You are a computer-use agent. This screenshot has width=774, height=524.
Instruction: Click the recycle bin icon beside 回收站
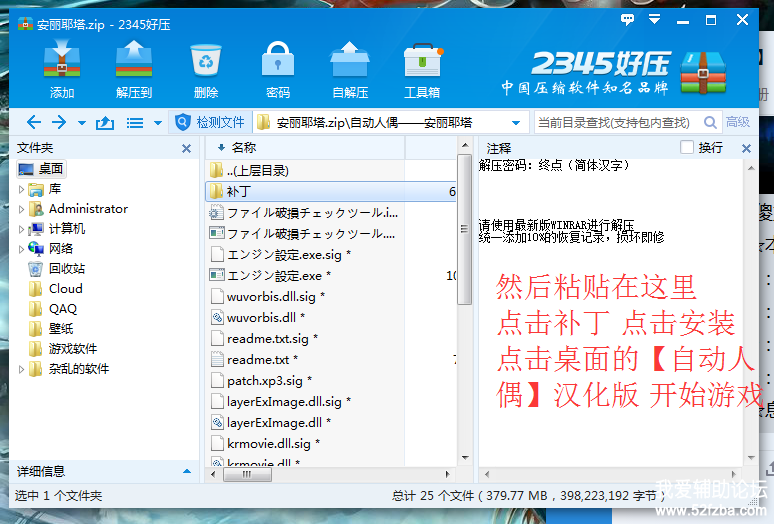36,269
